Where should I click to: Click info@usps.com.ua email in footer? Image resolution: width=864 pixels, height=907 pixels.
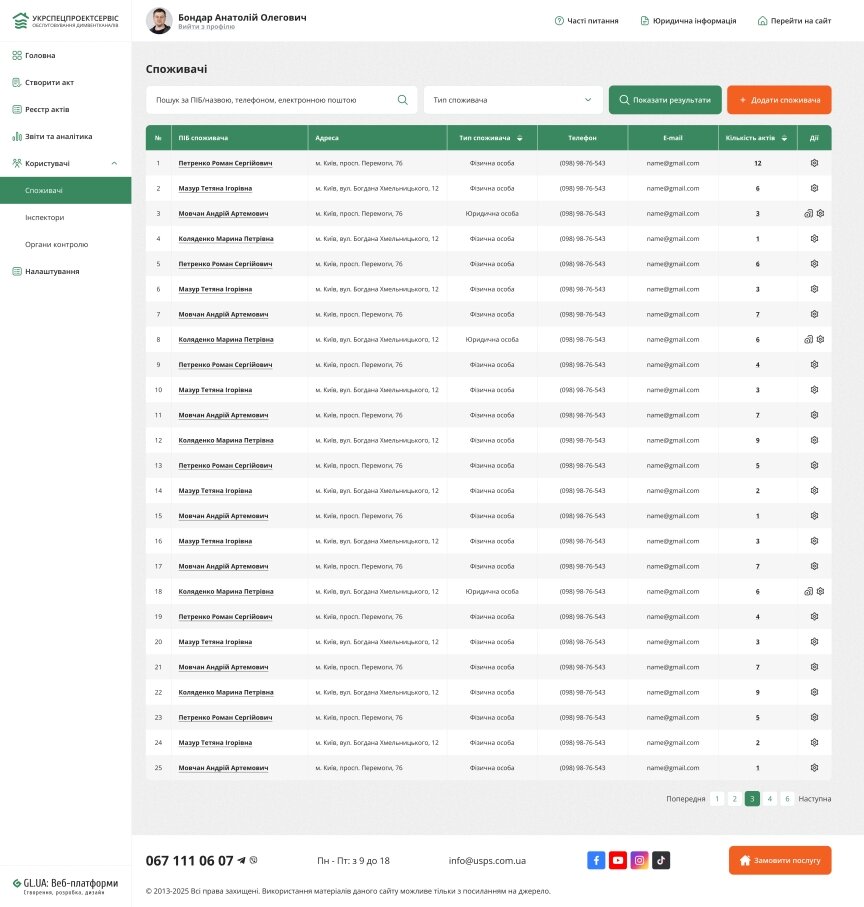tap(487, 860)
